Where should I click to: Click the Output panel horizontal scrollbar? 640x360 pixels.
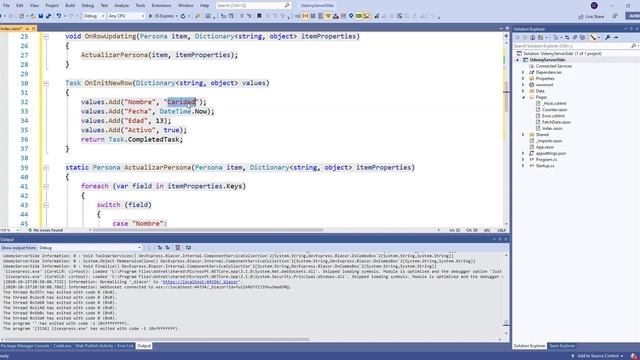[157, 339]
